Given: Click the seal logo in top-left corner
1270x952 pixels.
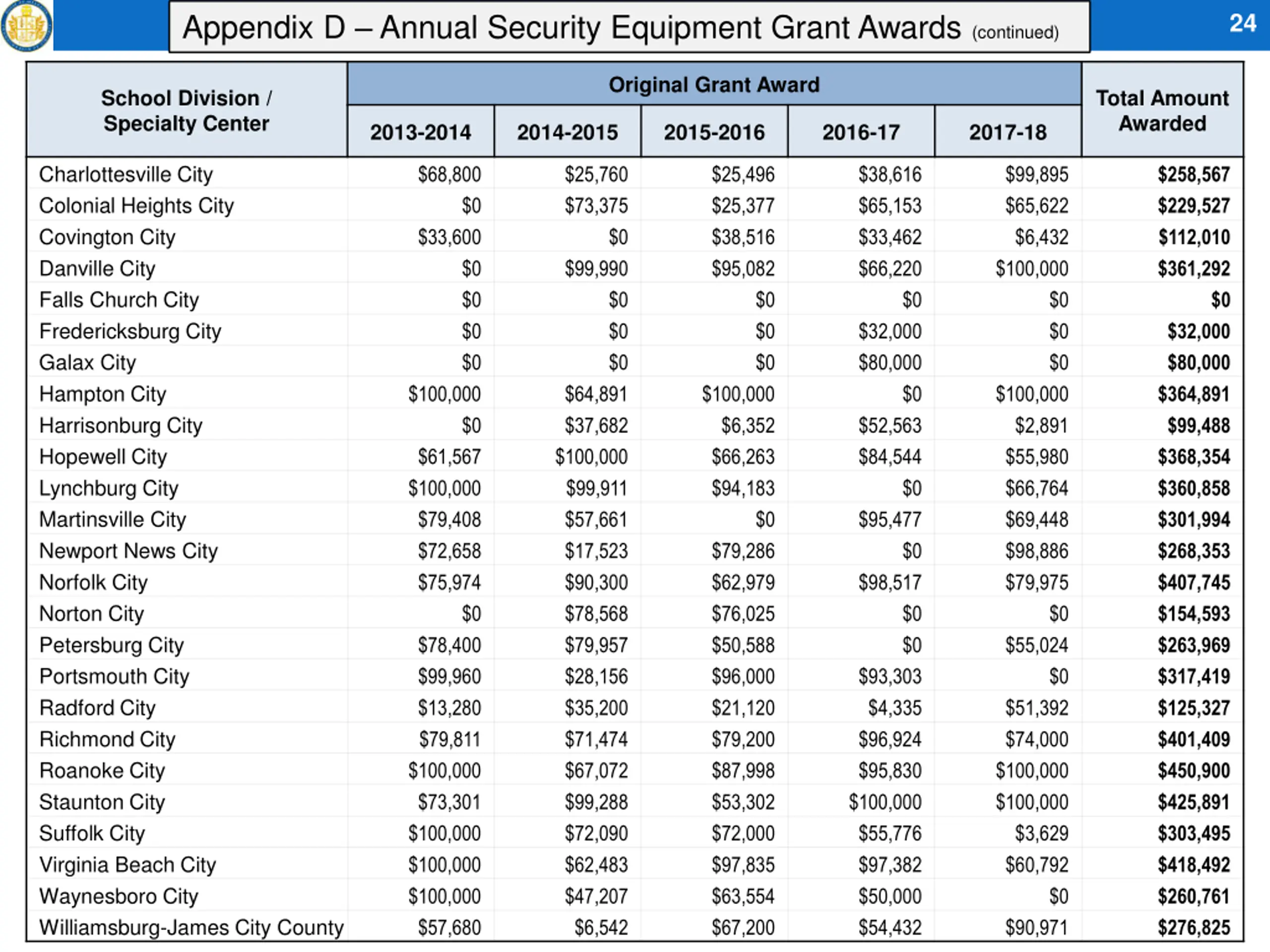Looking at the screenshot, I should pos(26,25).
